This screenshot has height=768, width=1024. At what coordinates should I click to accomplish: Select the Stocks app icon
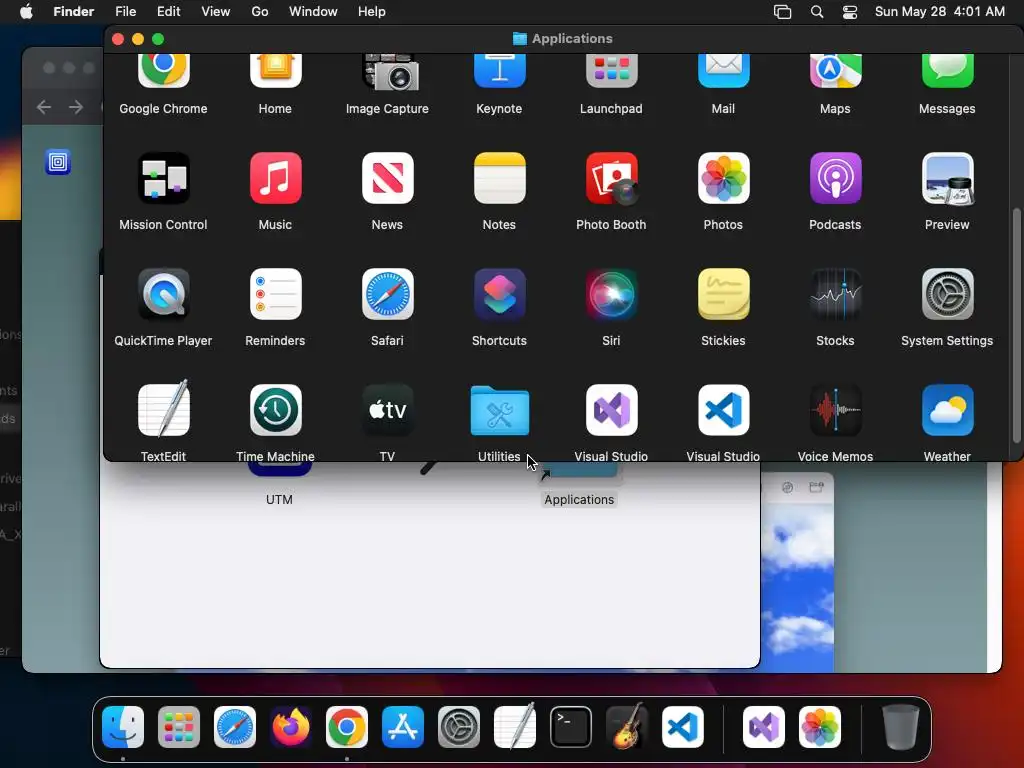(x=835, y=295)
